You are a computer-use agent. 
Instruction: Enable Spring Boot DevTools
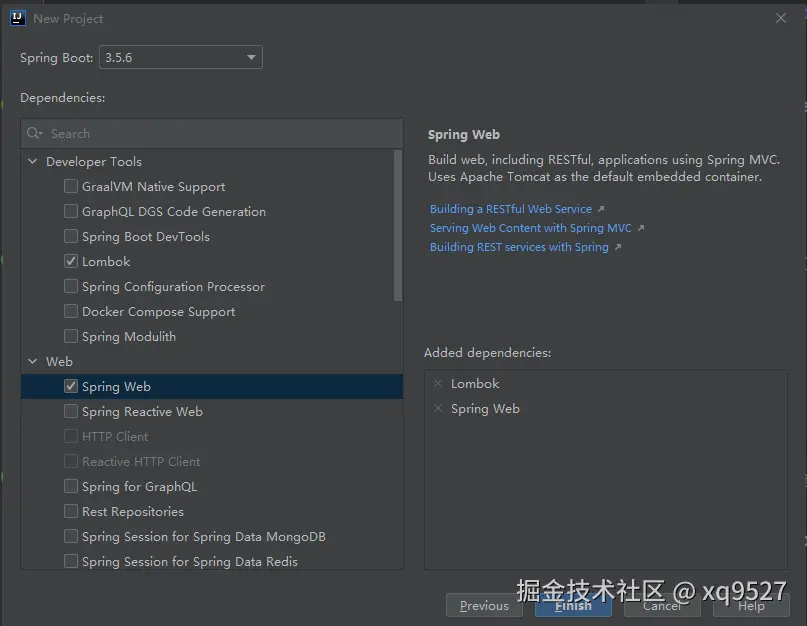point(71,236)
